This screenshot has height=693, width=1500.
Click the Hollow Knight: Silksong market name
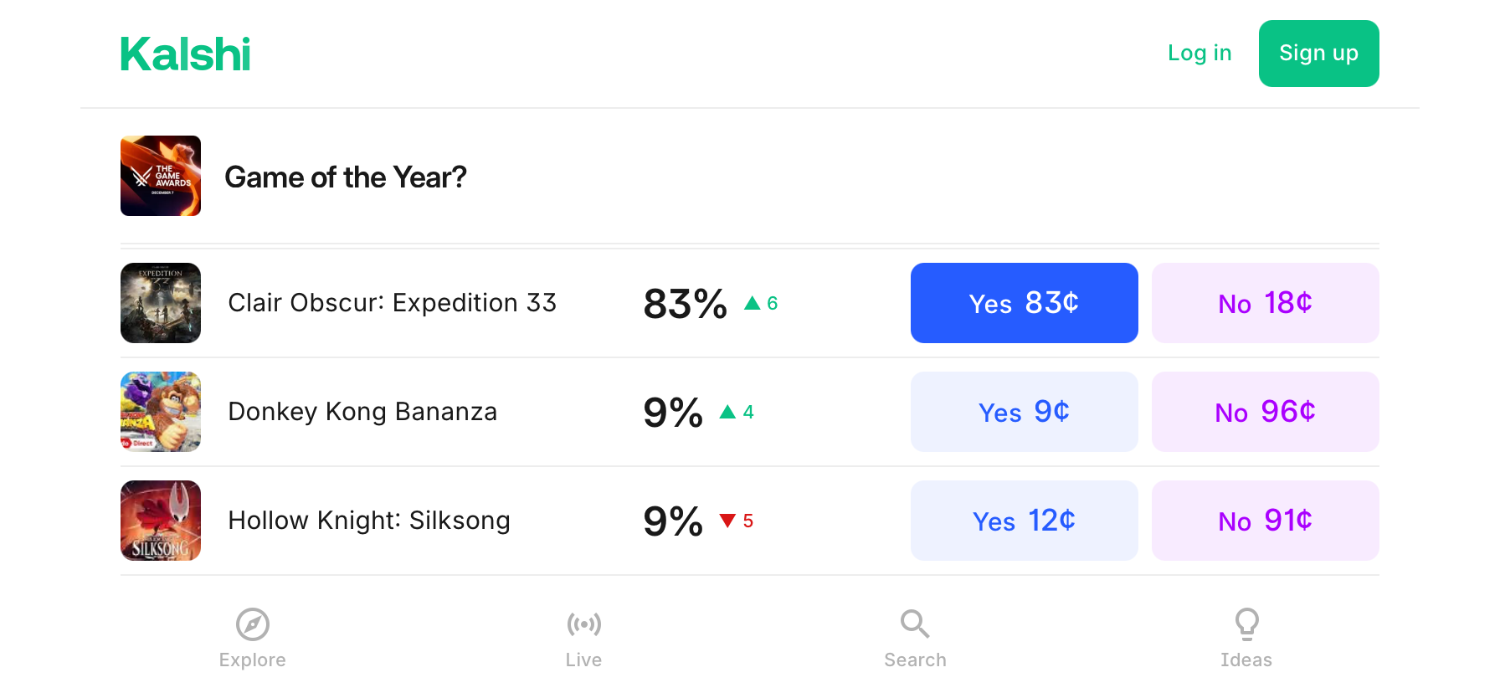tap(369, 521)
